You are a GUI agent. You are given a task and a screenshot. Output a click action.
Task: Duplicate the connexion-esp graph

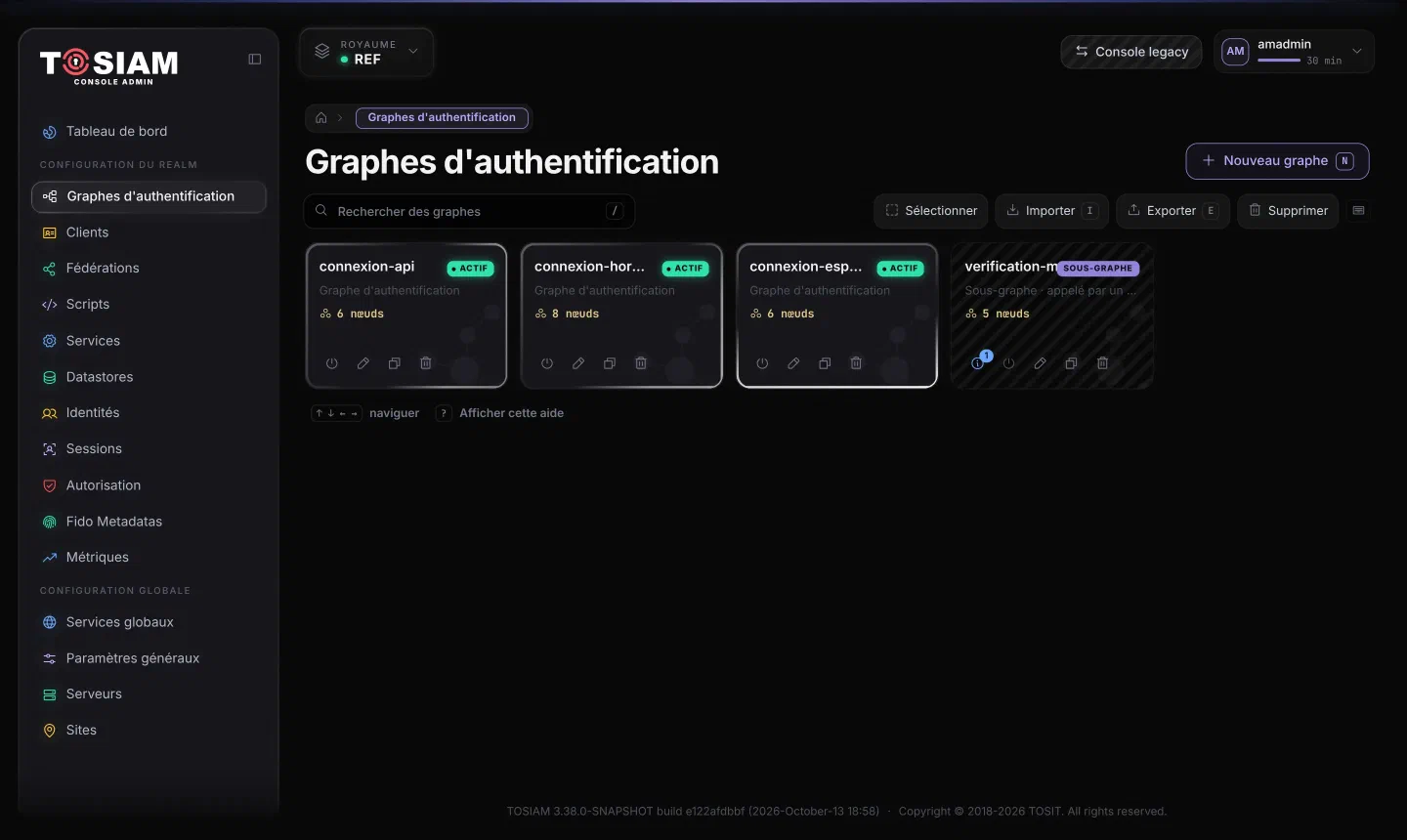[825, 363]
